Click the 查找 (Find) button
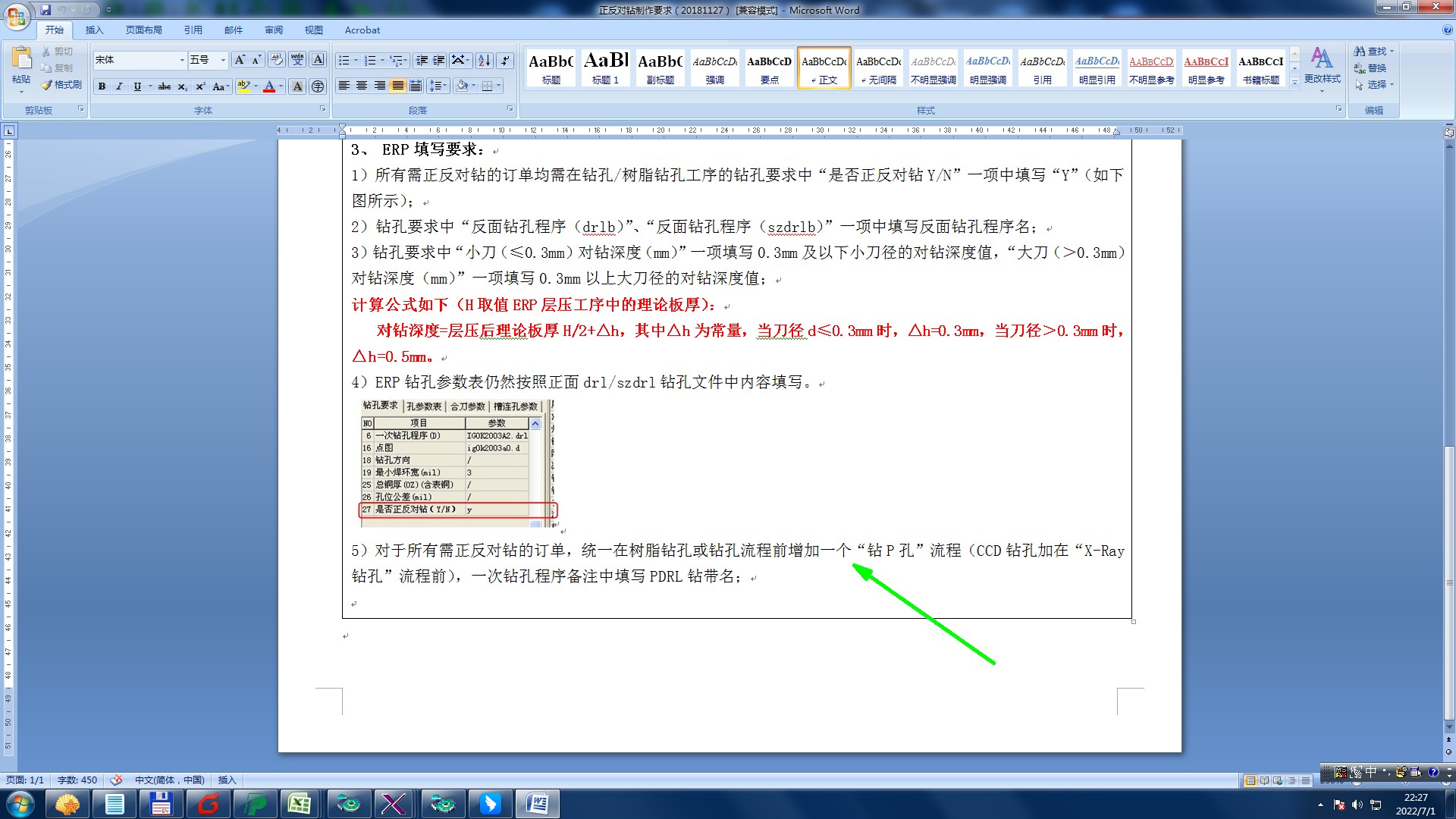 (1374, 51)
